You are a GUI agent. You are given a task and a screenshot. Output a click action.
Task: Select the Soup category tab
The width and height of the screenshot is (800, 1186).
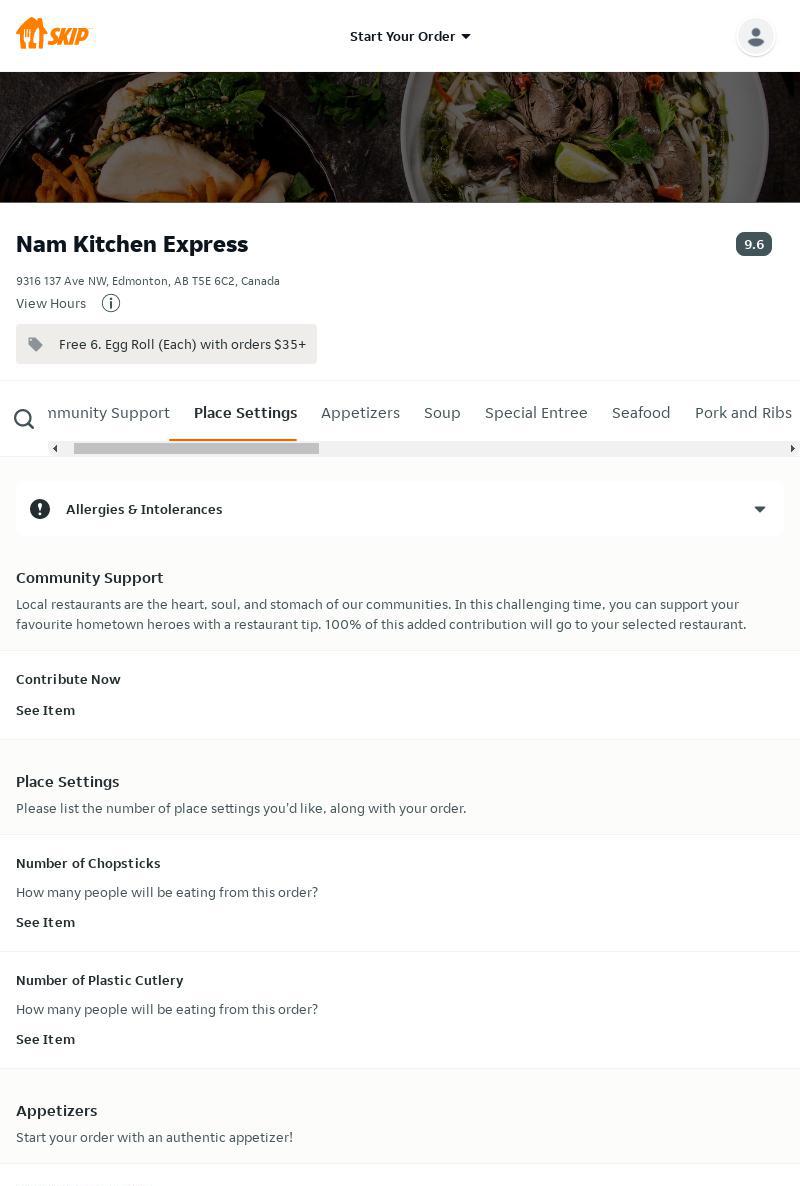(442, 413)
